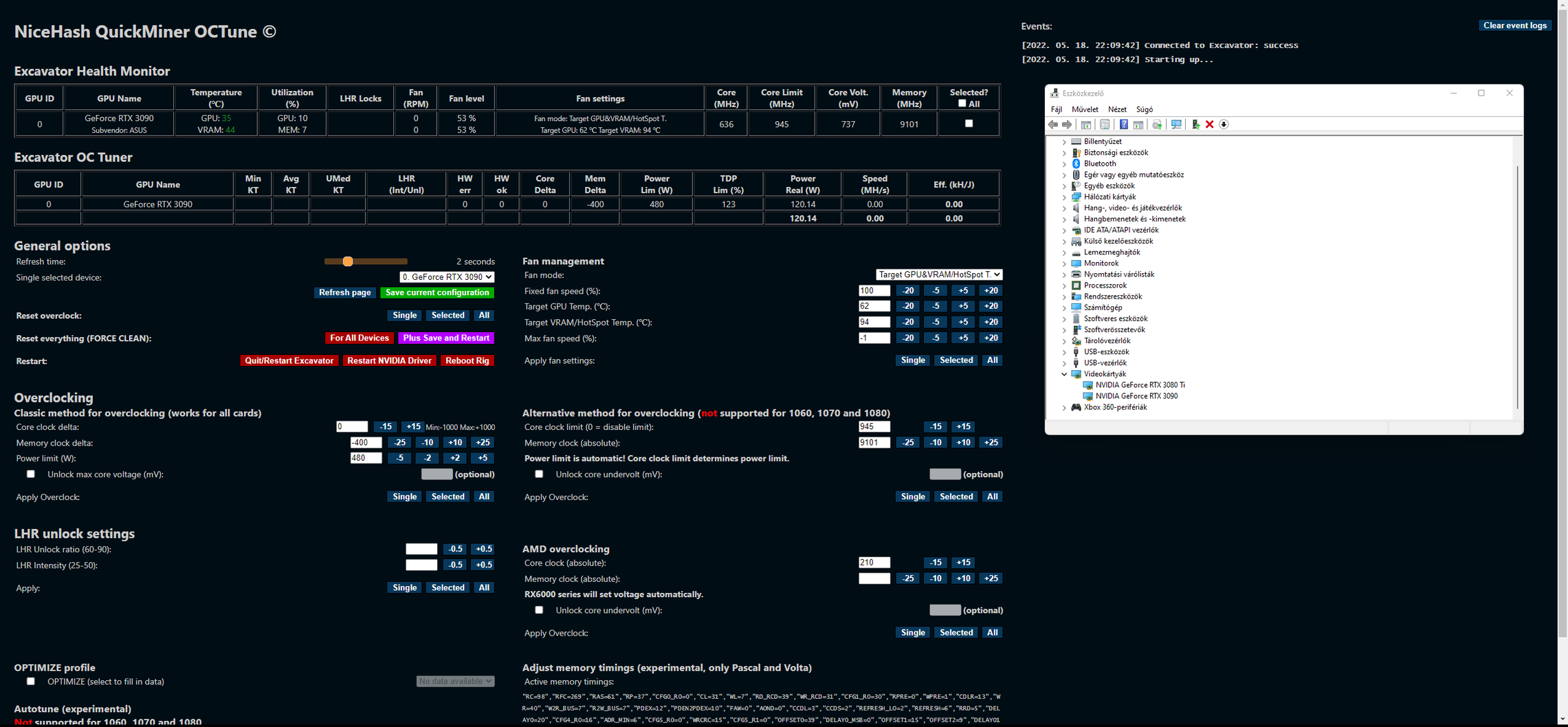Check the OPTIMIZE profile checkbox
Image resolution: width=1568 pixels, height=727 pixels.
click(31, 682)
